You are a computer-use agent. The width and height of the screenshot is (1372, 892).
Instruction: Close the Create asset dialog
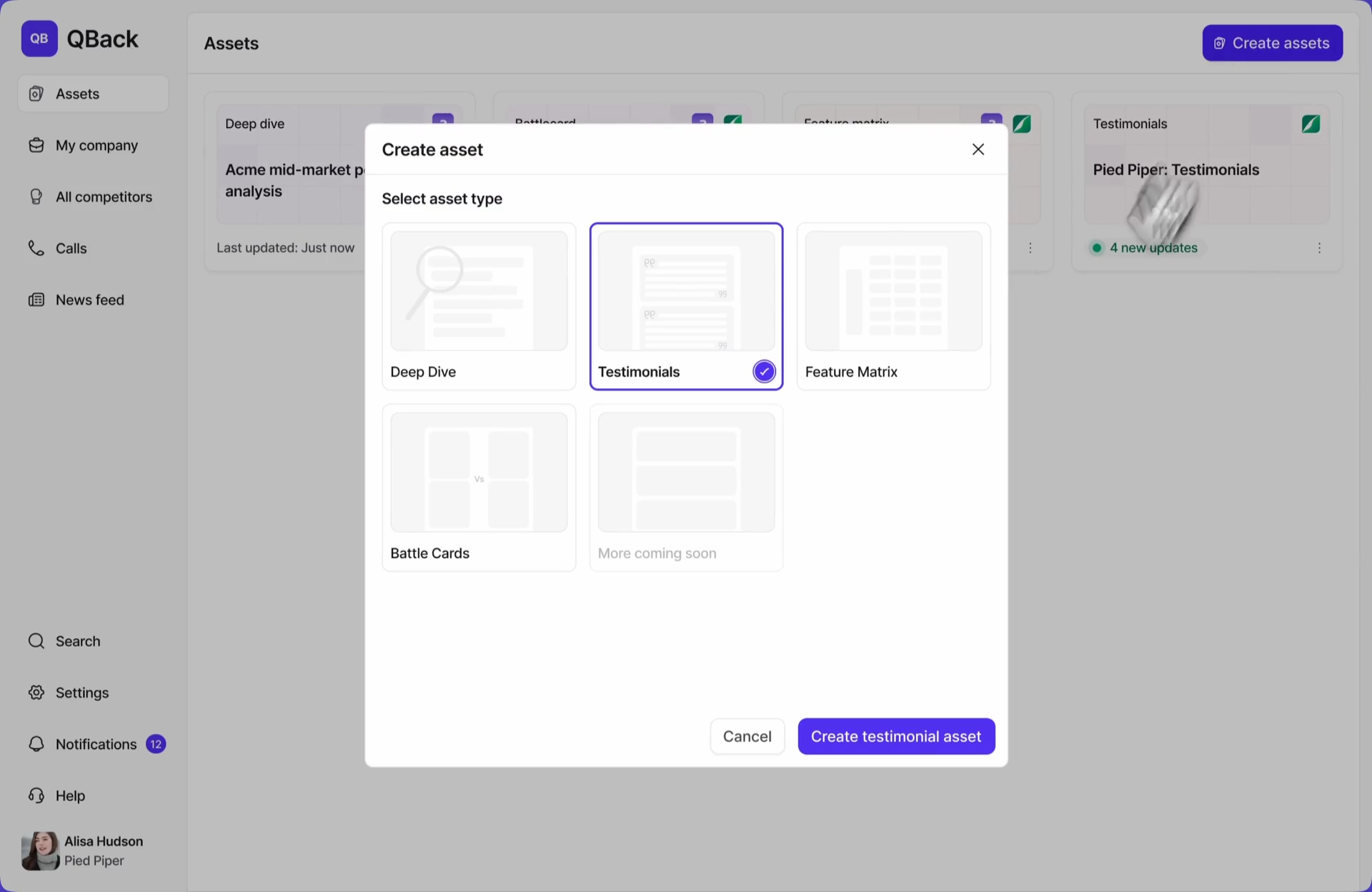(x=978, y=149)
